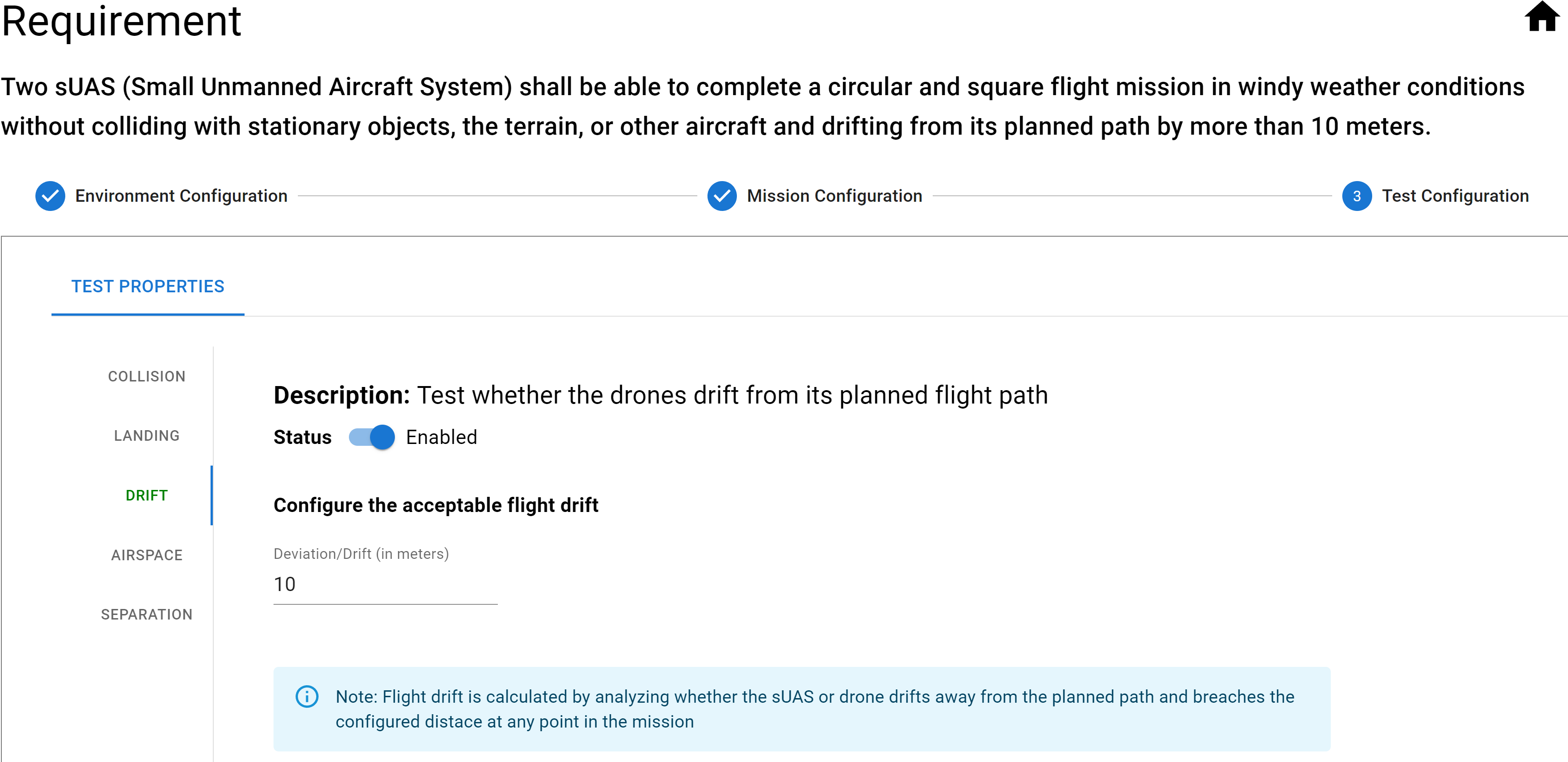The width and height of the screenshot is (1568, 762).
Task: Select the LANDING test tab
Action: point(147,436)
